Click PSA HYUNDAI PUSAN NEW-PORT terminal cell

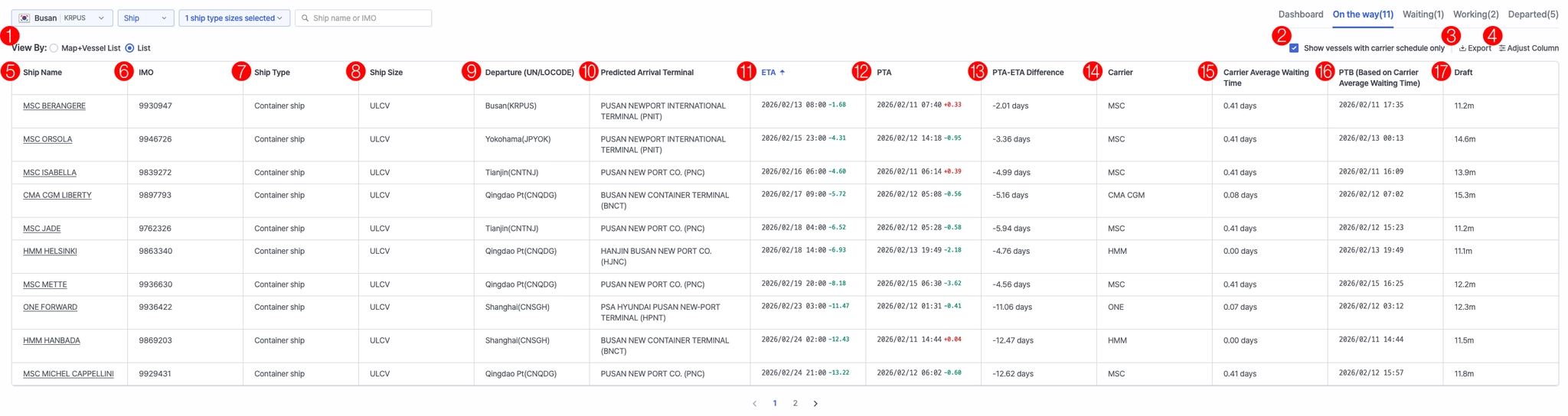tap(661, 312)
